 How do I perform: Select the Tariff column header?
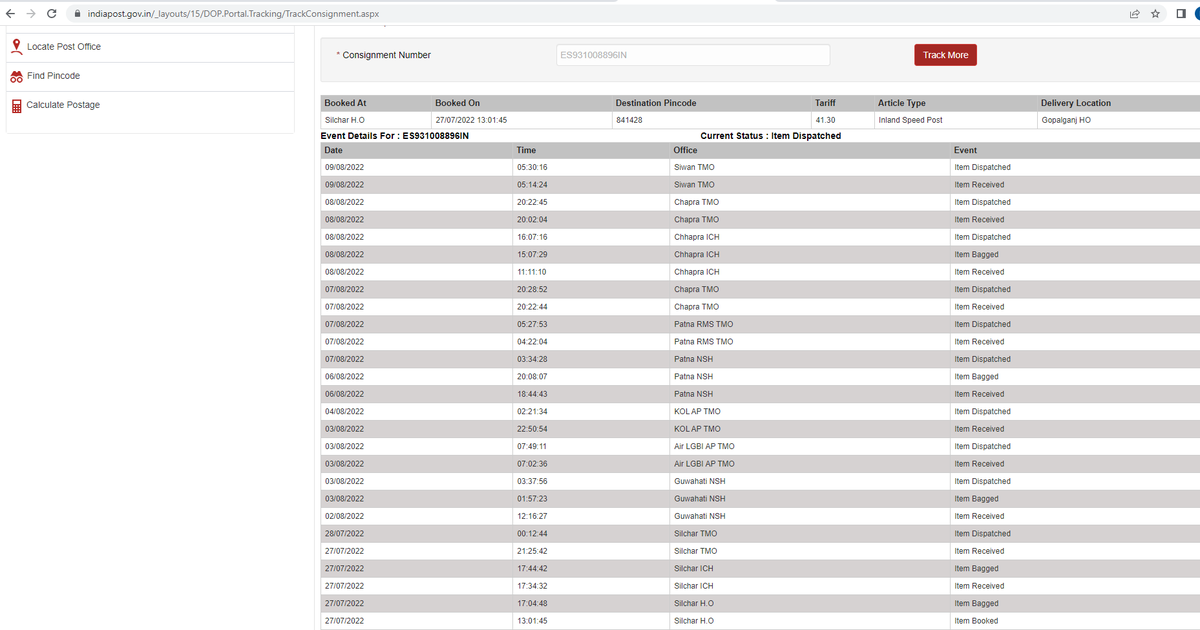tap(825, 103)
